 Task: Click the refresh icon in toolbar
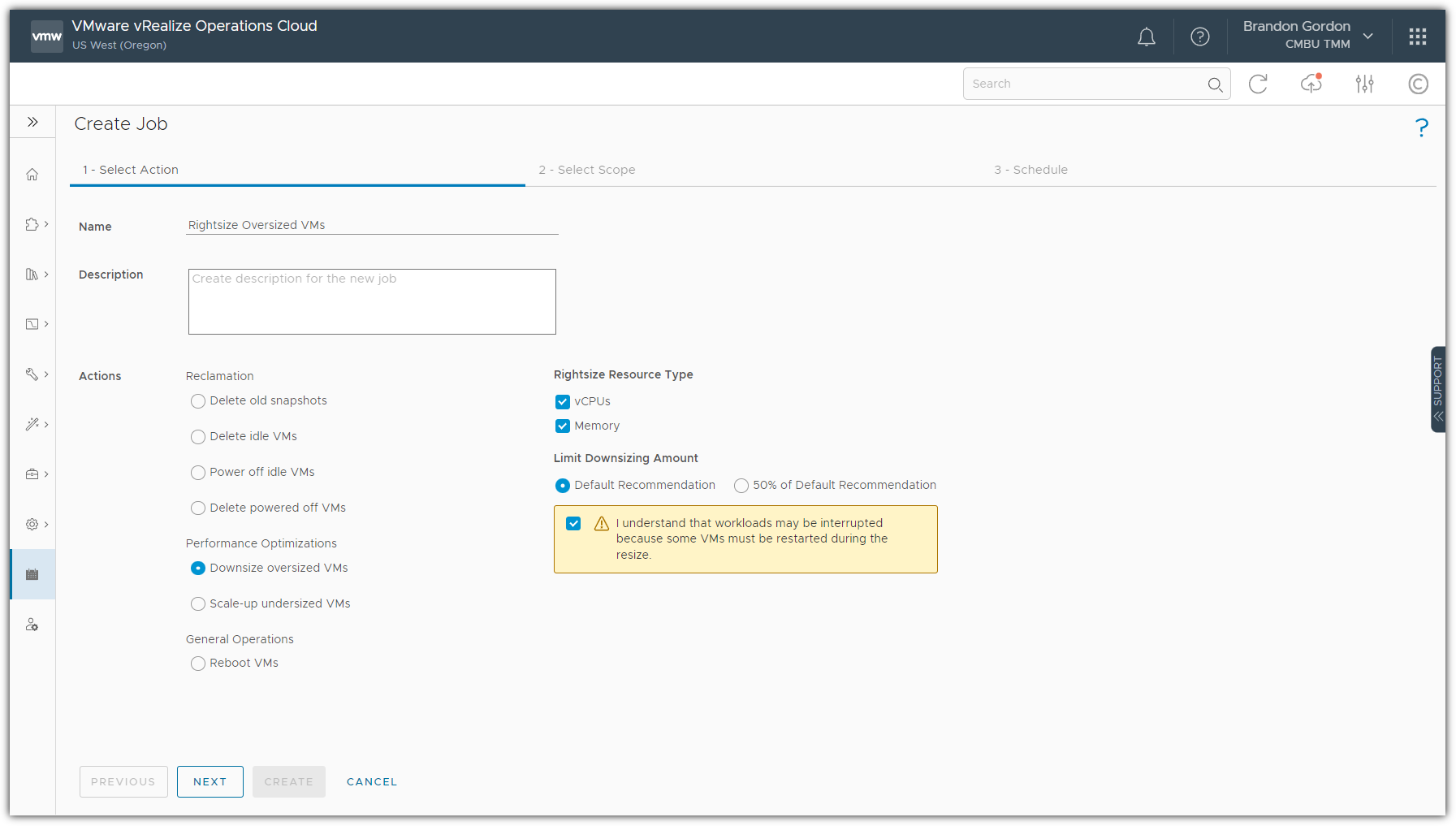(1258, 84)
